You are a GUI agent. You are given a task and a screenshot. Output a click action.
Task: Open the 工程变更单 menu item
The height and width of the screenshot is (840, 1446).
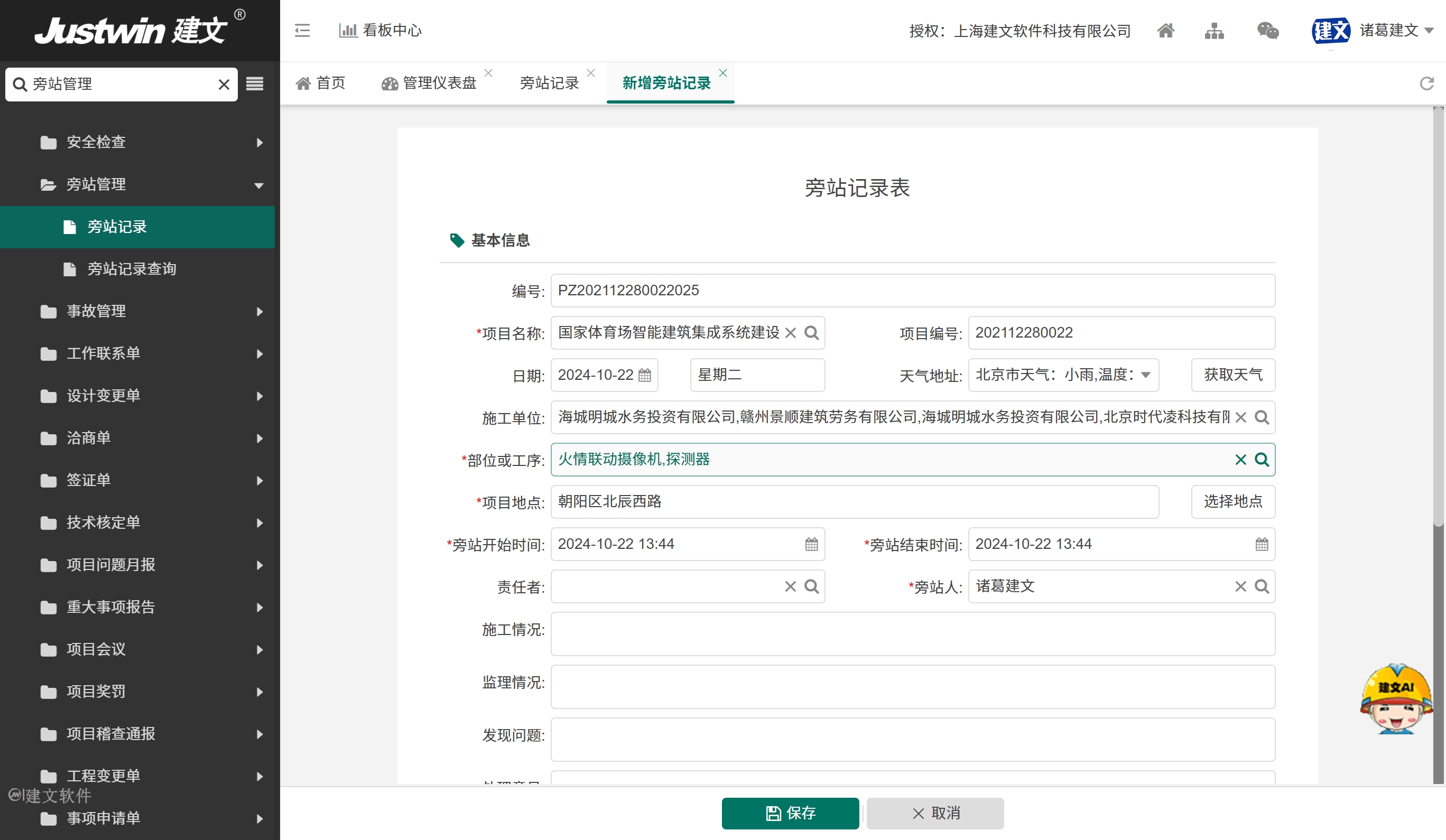tap(138, 776)
